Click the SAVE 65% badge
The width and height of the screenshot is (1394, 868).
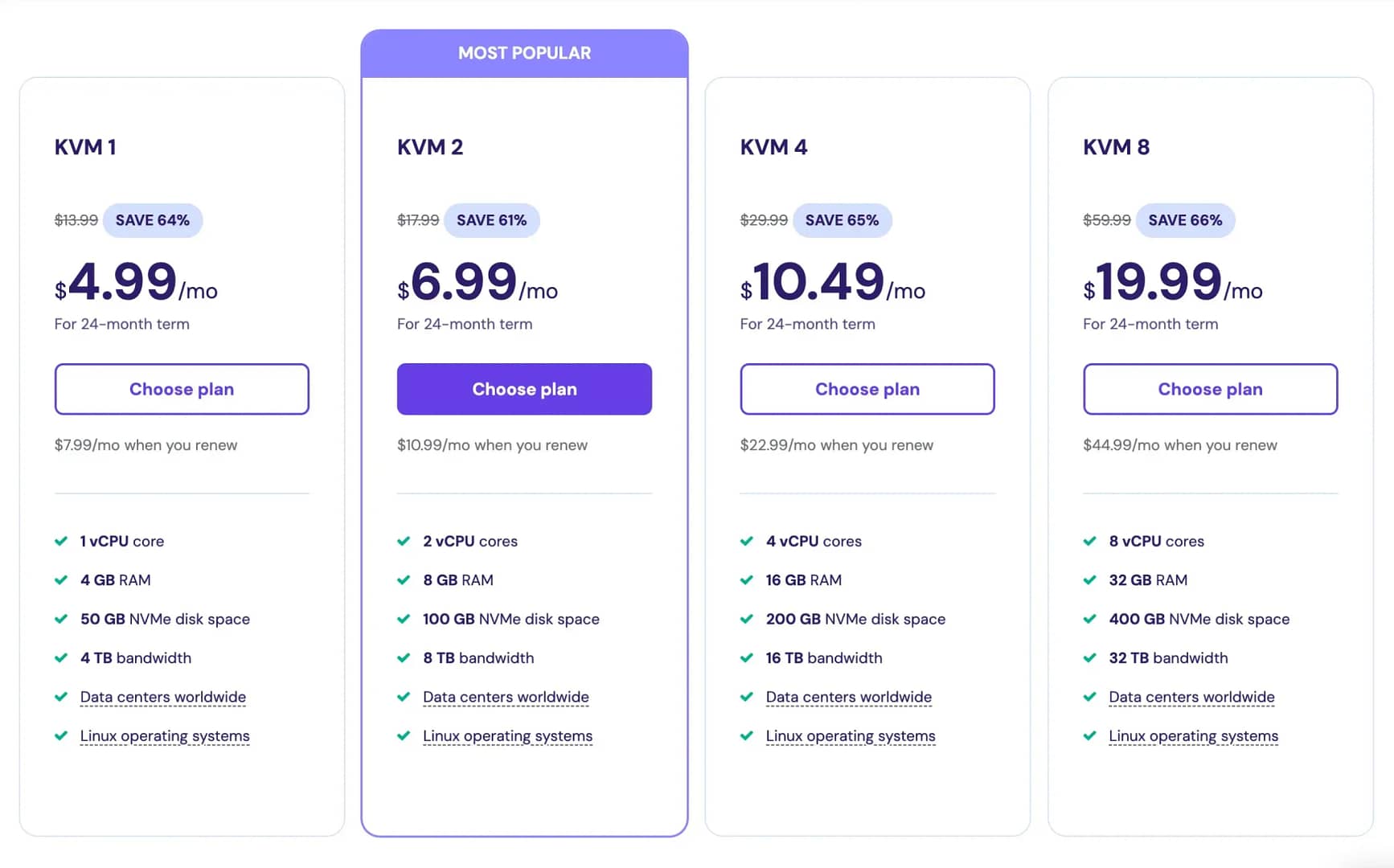click(843, 220)
